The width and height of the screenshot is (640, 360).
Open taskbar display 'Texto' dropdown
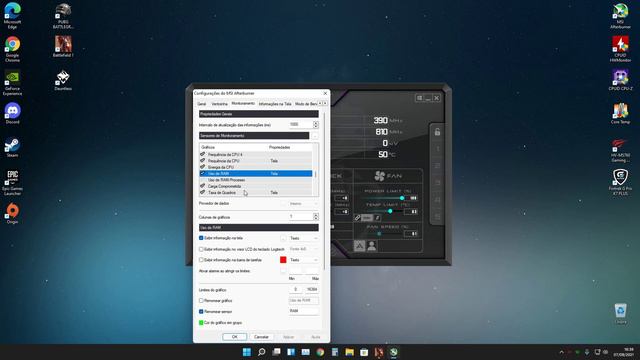304,260
